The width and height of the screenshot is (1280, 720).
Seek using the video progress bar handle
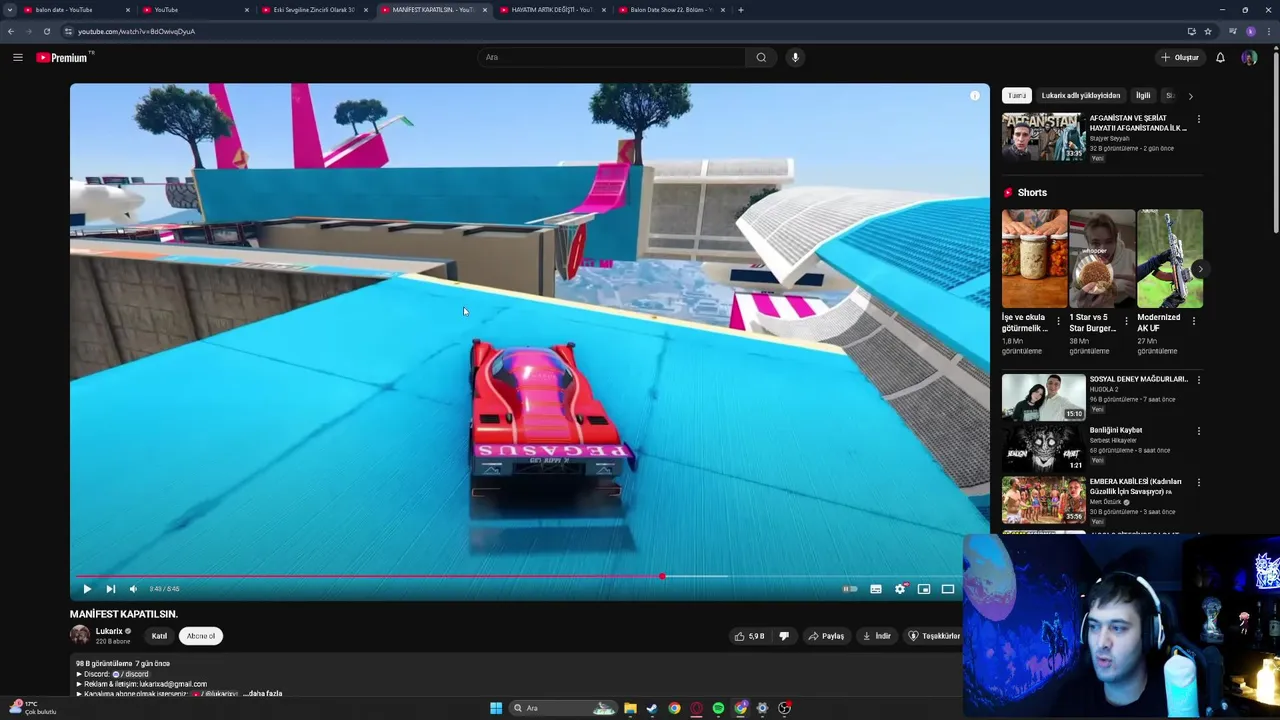[662, 576]
